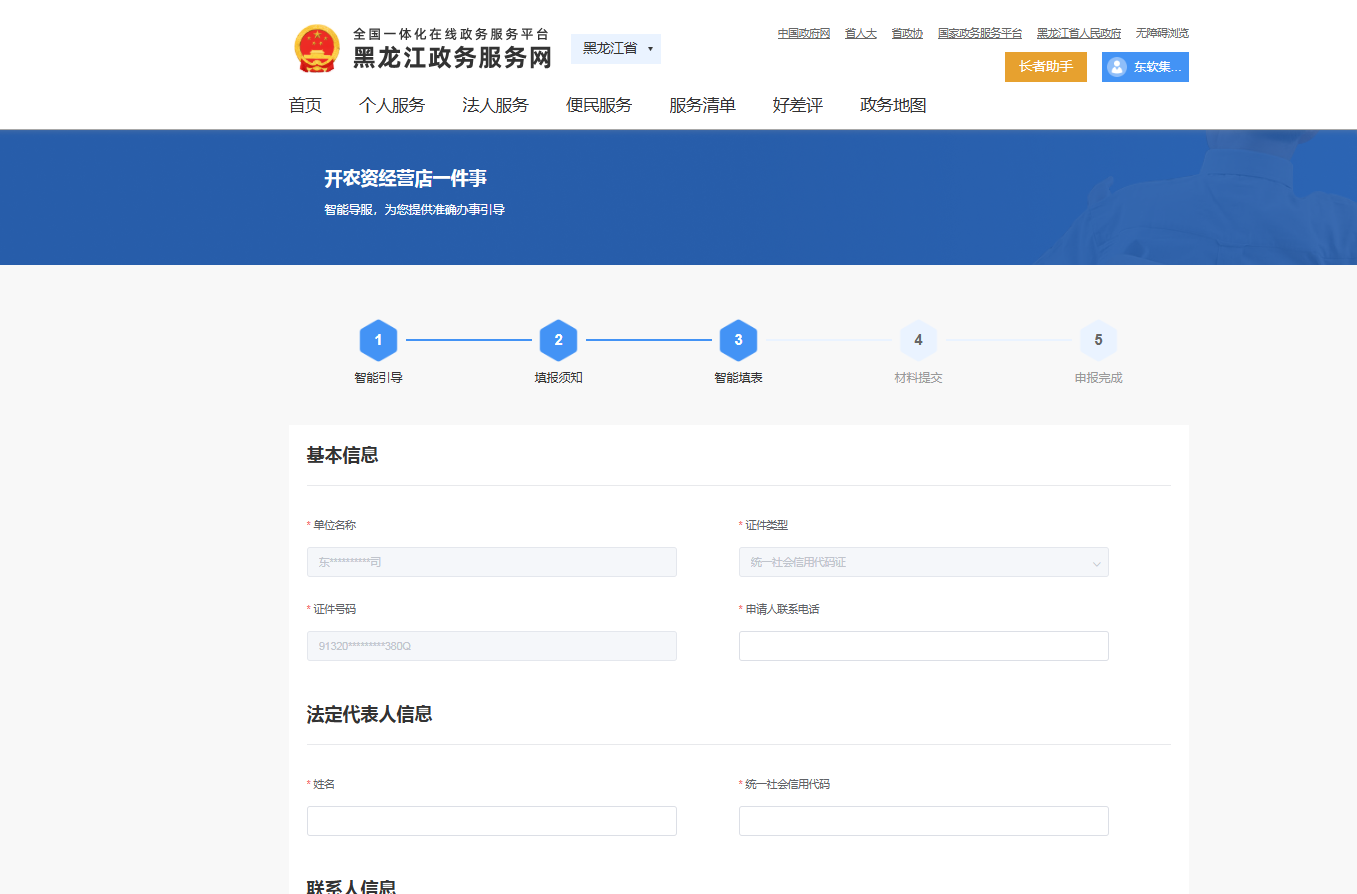Click the 长者助手 button
The width and height of the screenshot is (1357, 894).
(1045, 67)
